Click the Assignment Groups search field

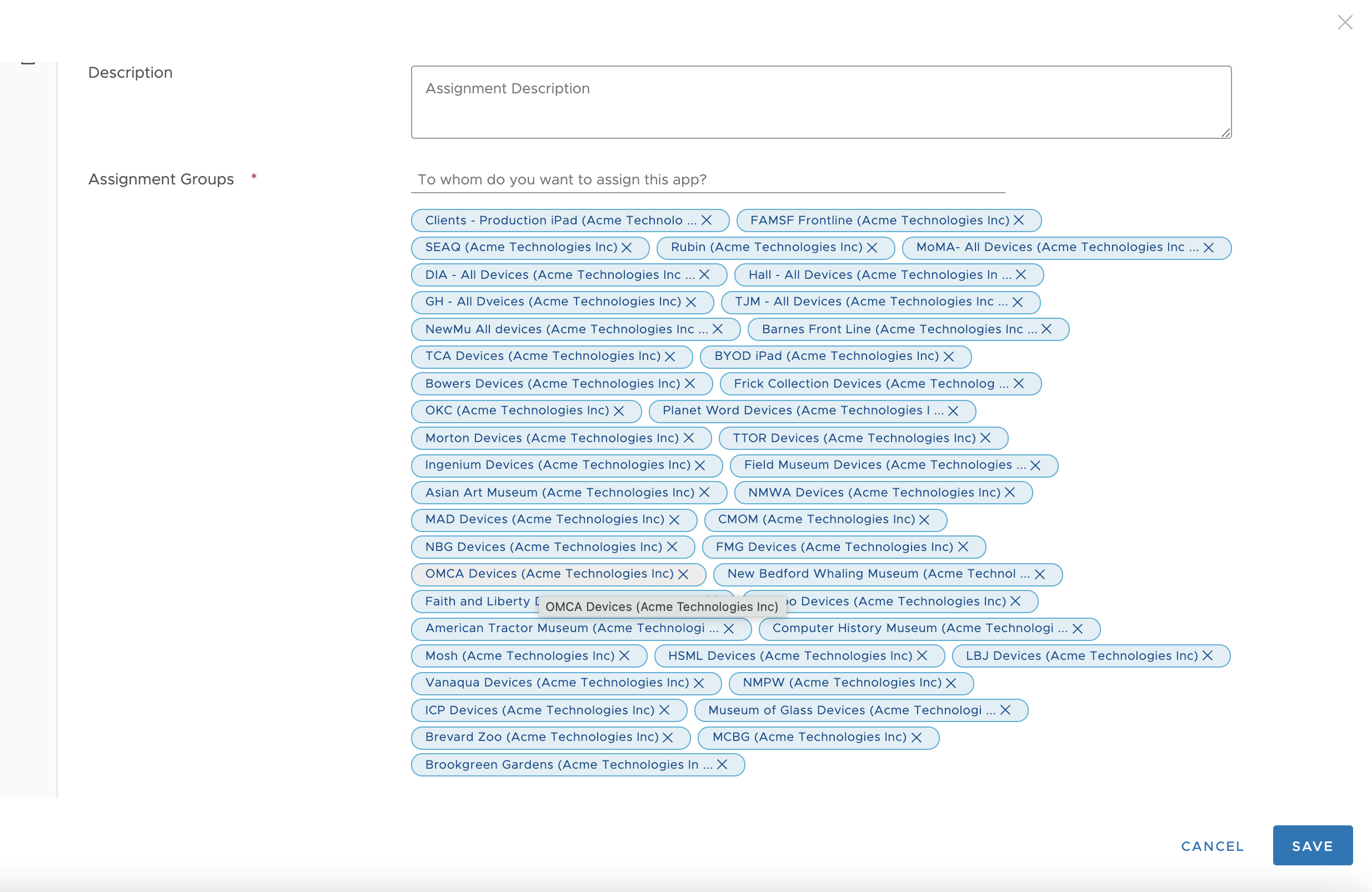708,179
